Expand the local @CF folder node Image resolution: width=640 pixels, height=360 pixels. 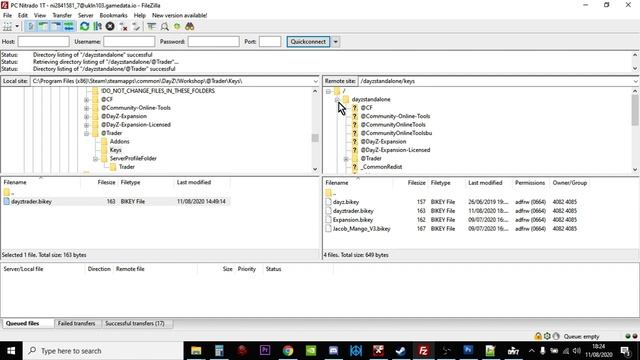pos(87,100)
